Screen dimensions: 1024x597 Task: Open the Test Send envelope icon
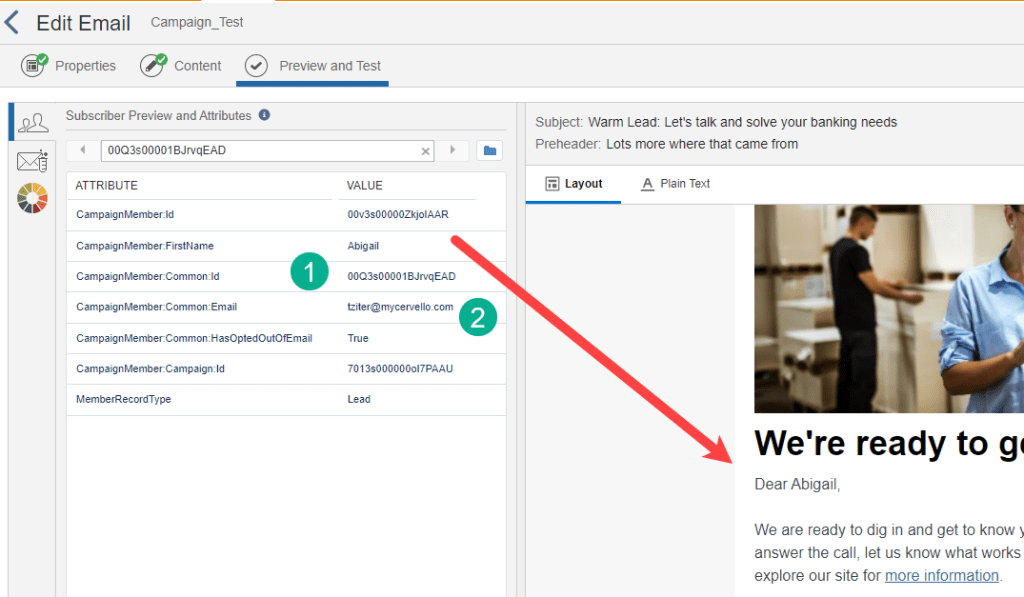click(x=33, y=161)
